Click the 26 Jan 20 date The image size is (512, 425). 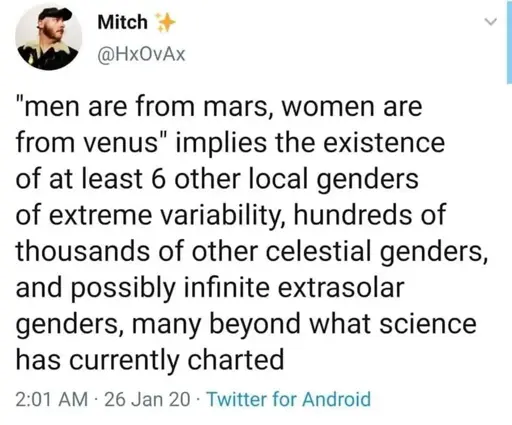[x=147, y=399]
